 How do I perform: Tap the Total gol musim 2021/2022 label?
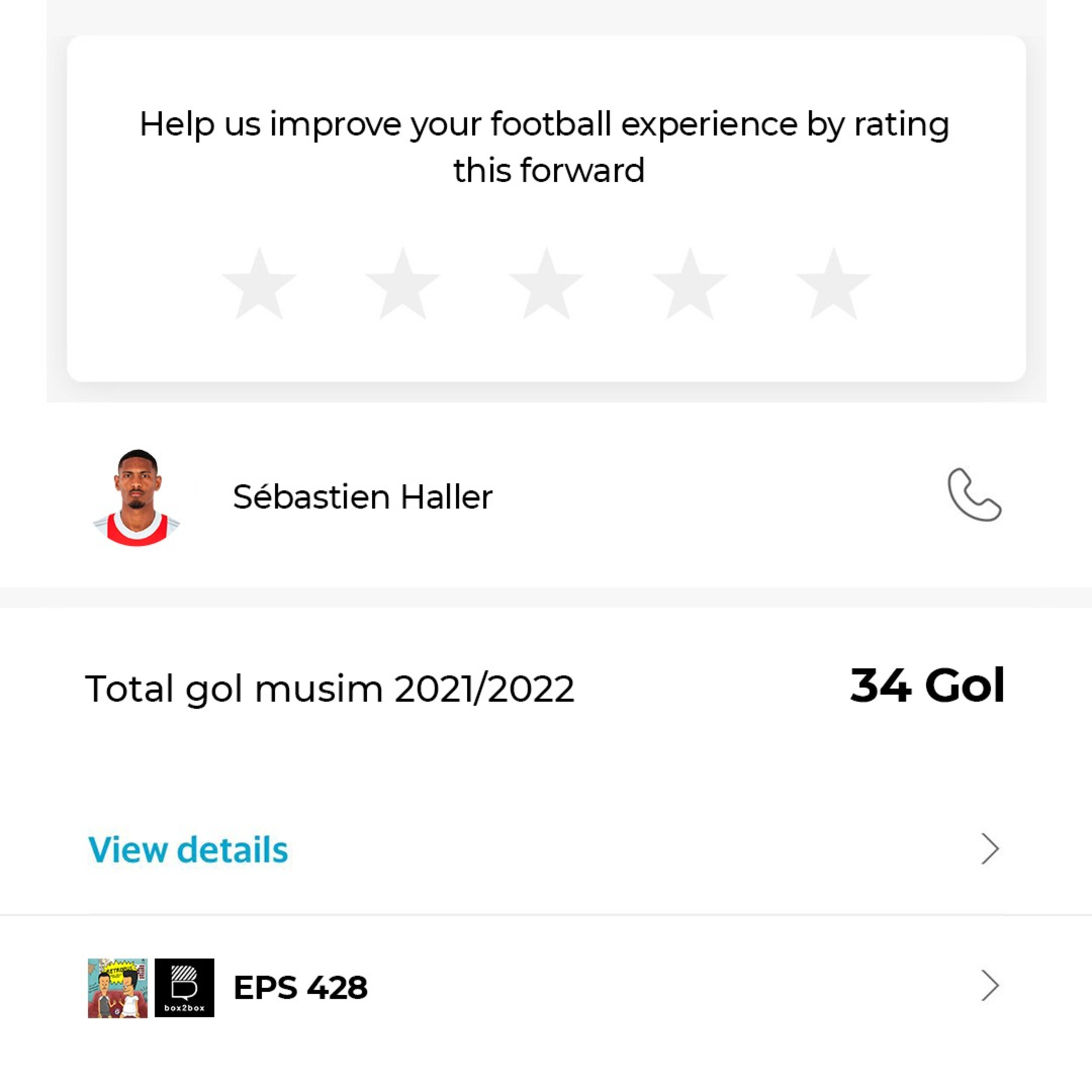329,688
